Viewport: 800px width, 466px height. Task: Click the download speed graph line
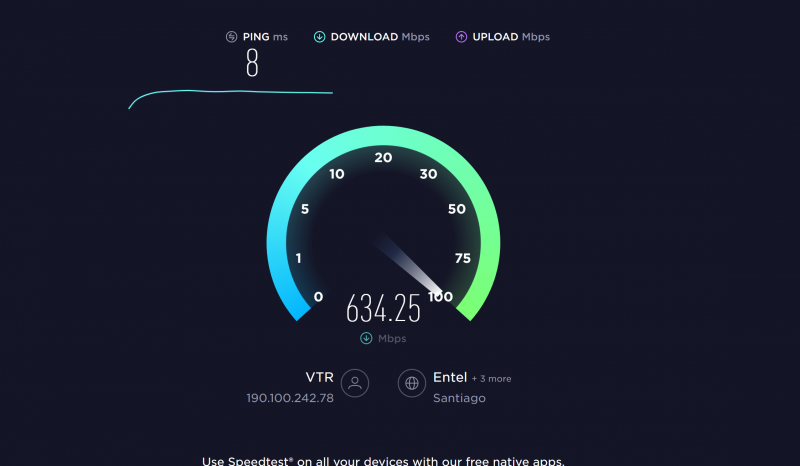click(230, 99)
